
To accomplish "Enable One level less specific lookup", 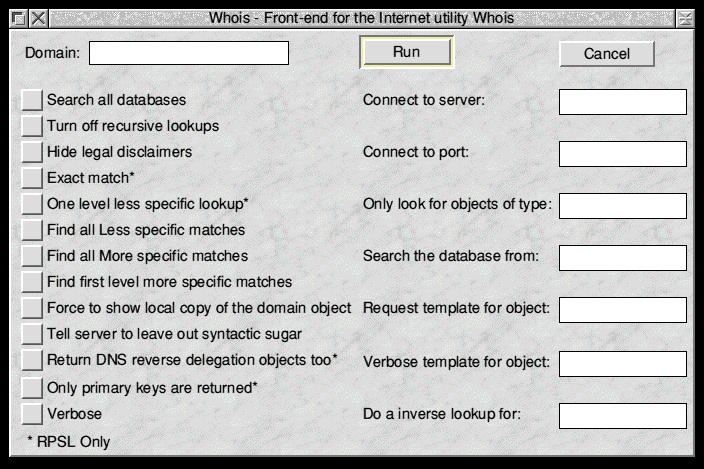I will pyautogui.click(x=32, y=204).
